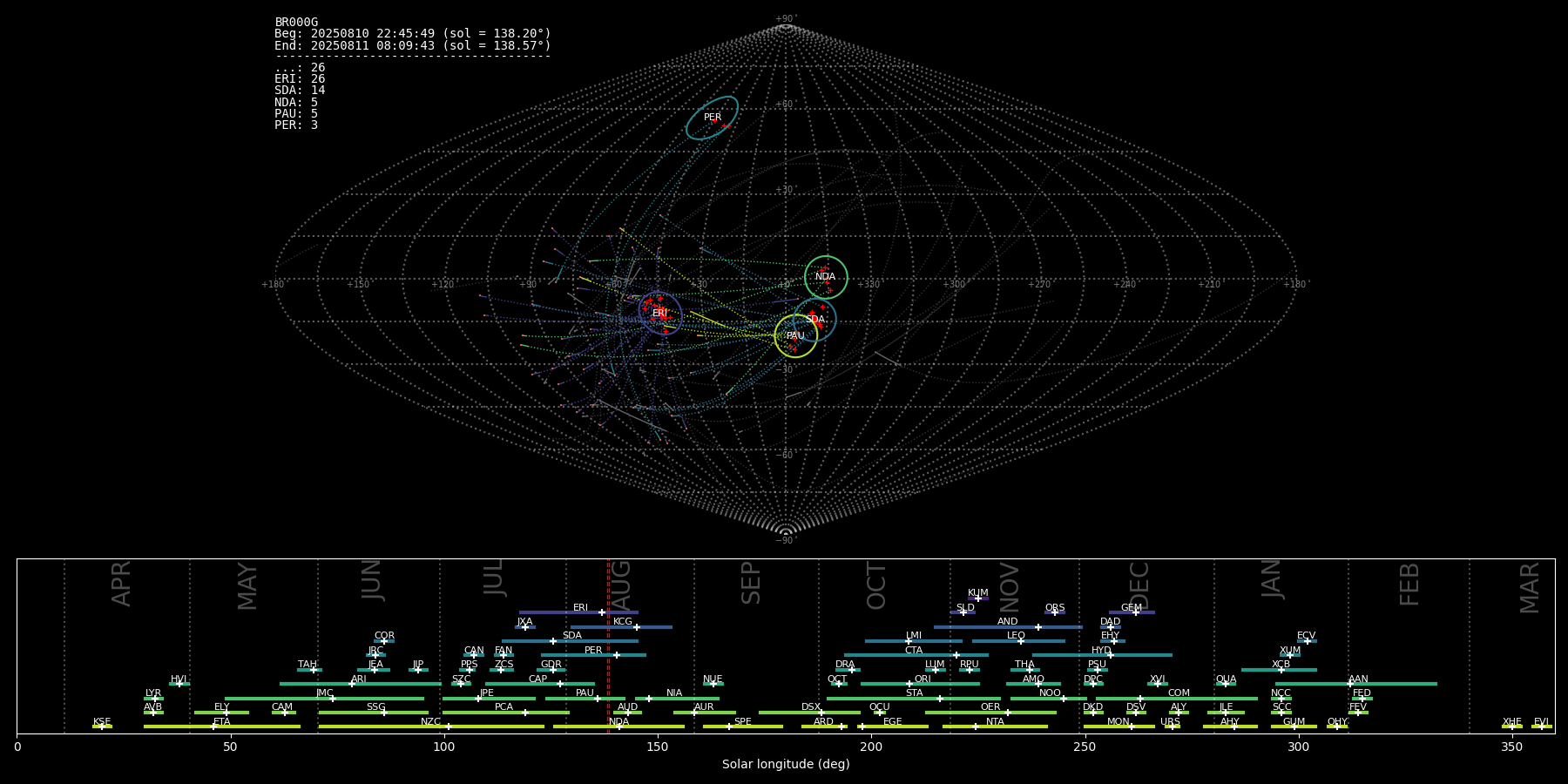This screenshot has height=784, width=1568.
Task: Click the MAR month label in the timeline
Action: click(1530, 587)
